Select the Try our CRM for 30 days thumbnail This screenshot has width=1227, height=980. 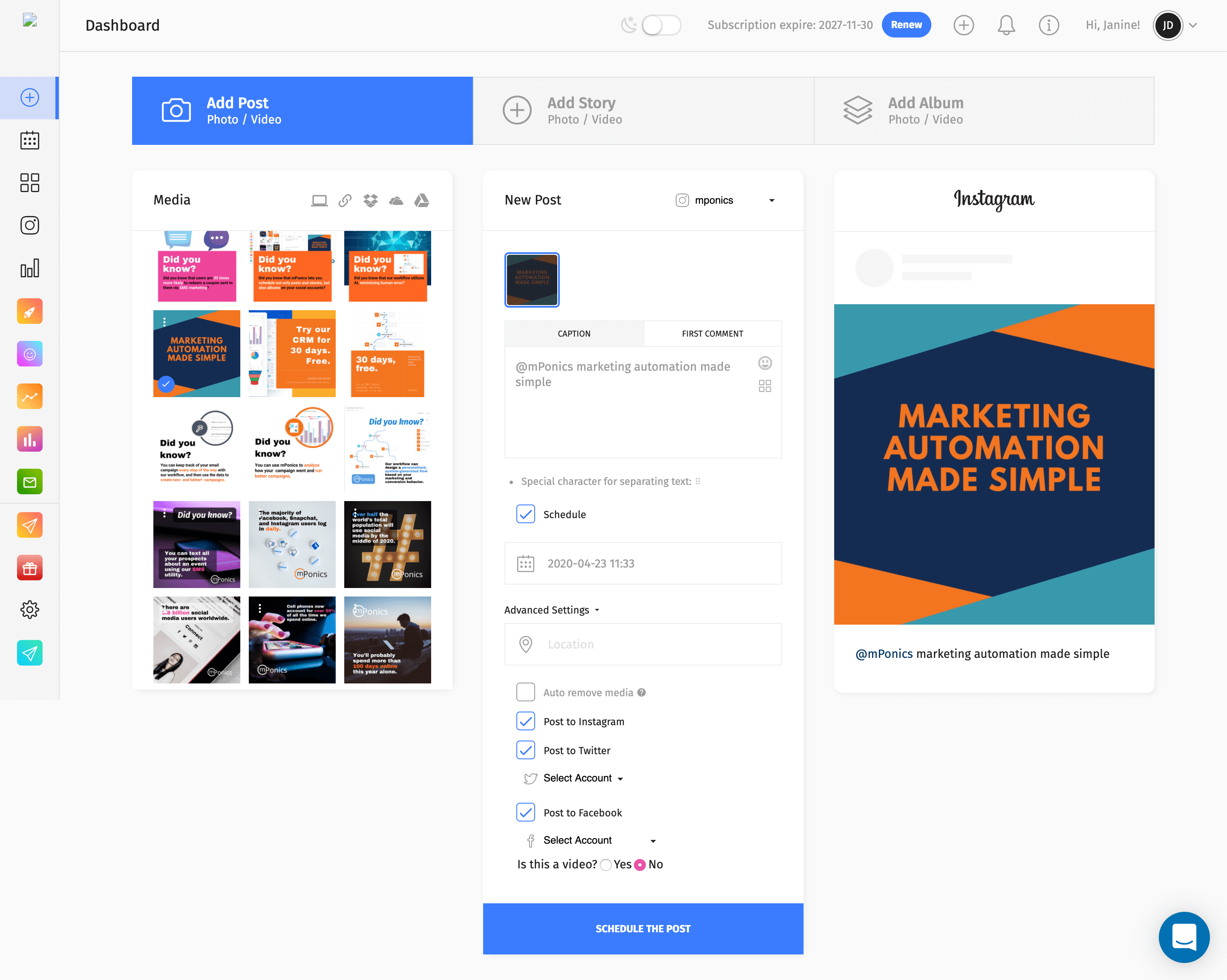pyautogui.click(x=292, y=353)
